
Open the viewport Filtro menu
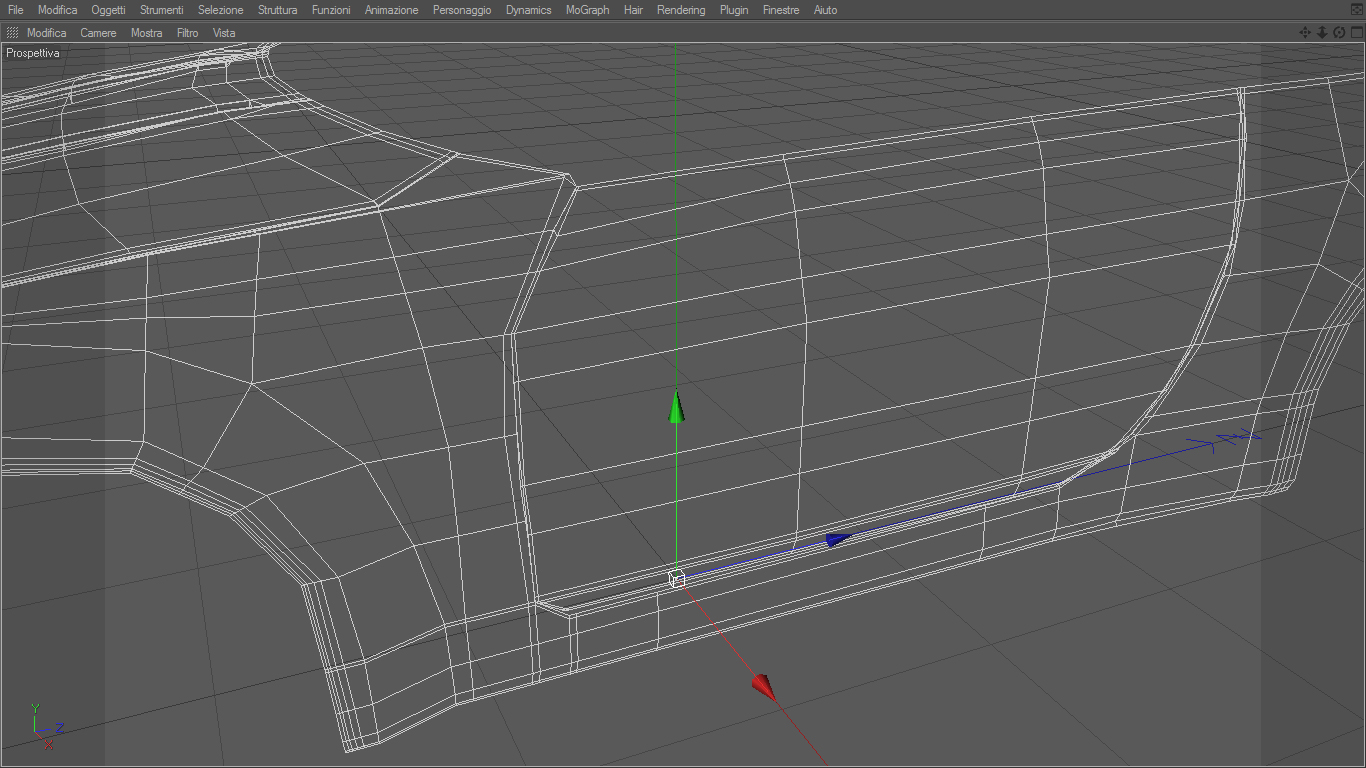[188, 33]
